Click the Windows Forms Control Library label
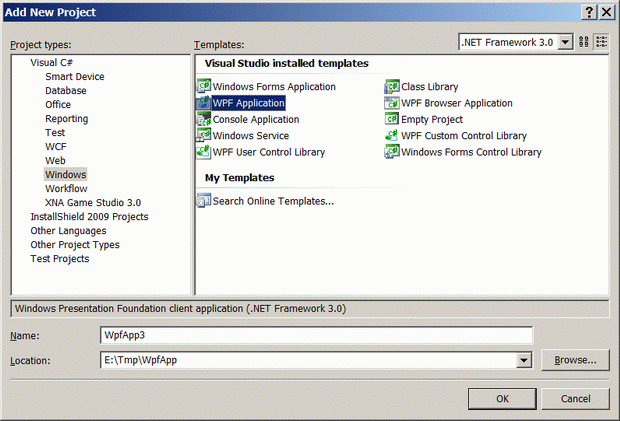 coord(471,152)
